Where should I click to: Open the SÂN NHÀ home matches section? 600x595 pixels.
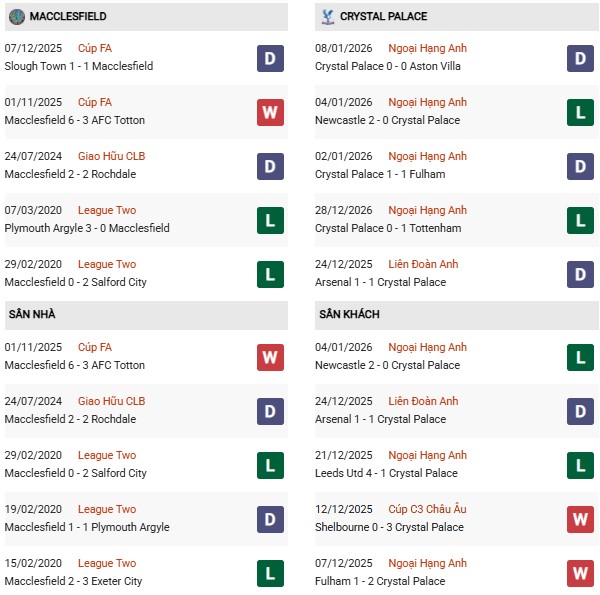(32, 314)
